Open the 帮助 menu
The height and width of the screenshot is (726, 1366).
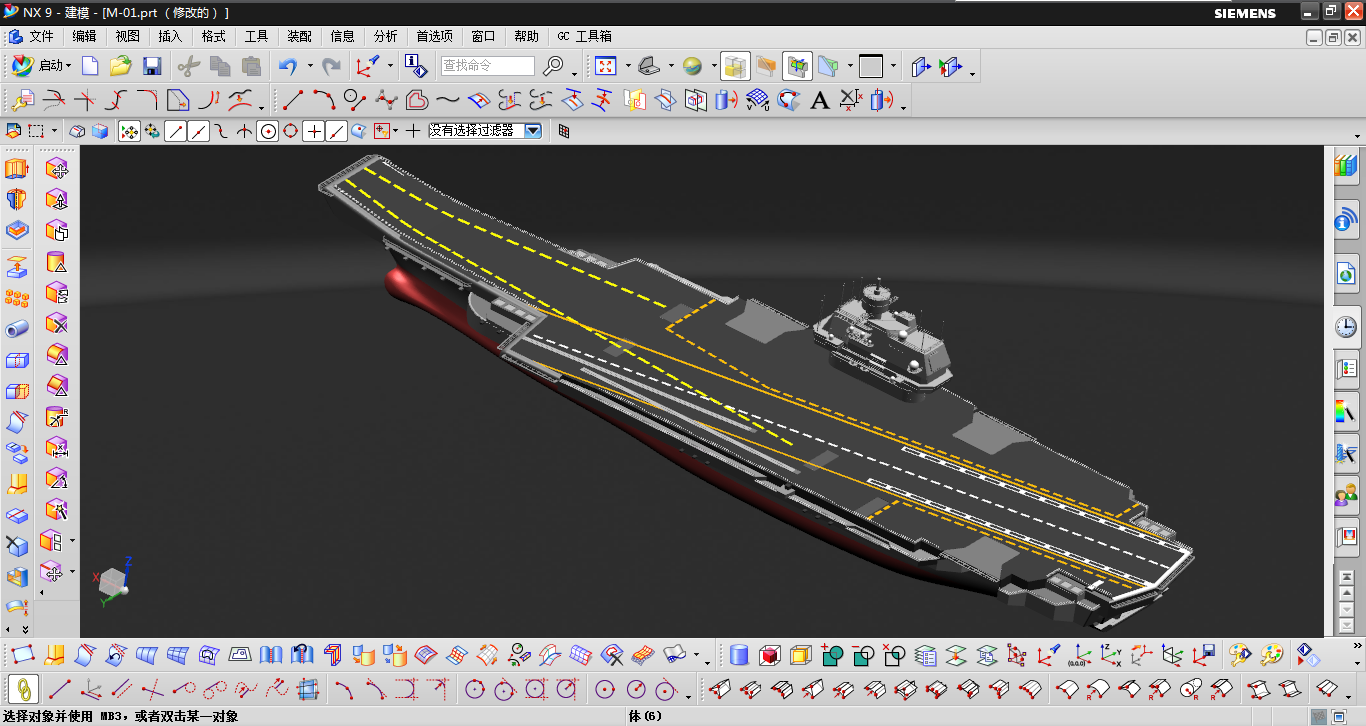pyautogui.click(x=526, y=36)
